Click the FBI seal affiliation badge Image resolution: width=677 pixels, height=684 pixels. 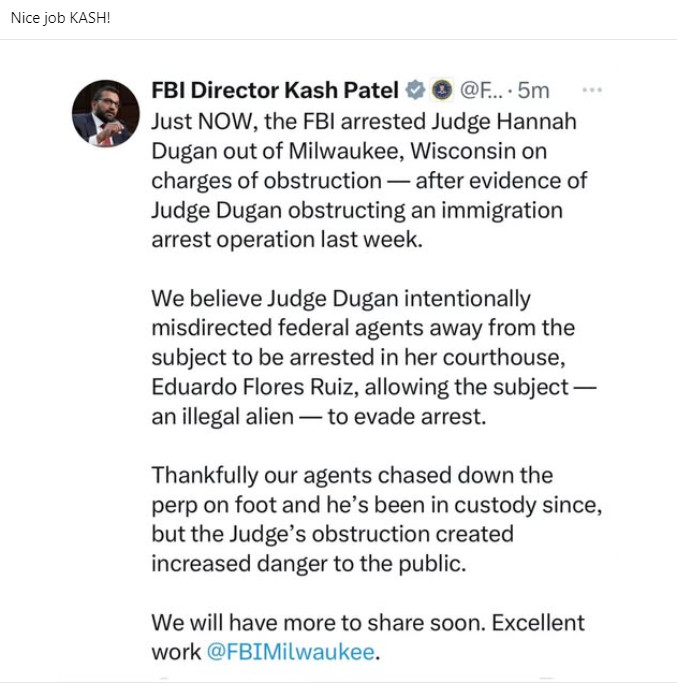pos(442,90)
